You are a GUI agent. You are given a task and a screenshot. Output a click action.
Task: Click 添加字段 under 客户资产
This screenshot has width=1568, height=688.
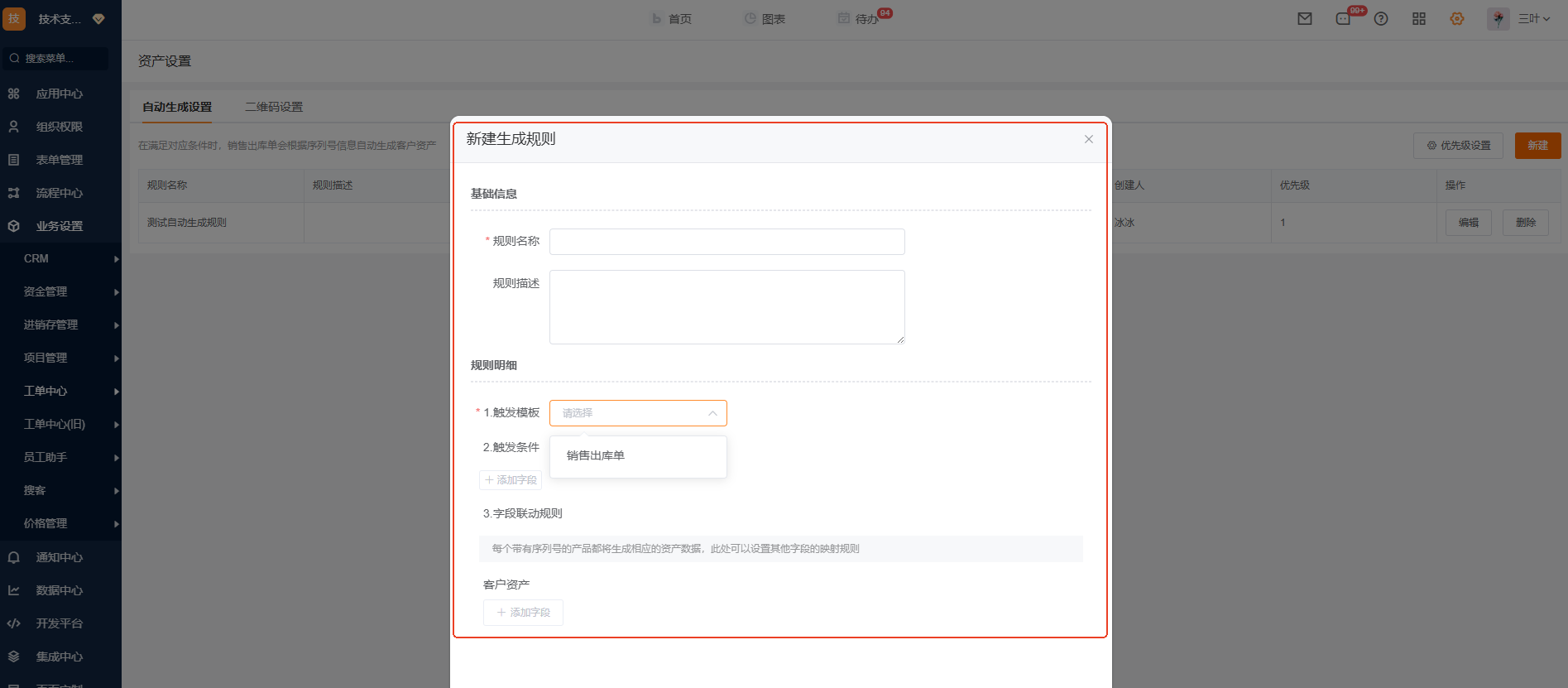coord(523,613)
